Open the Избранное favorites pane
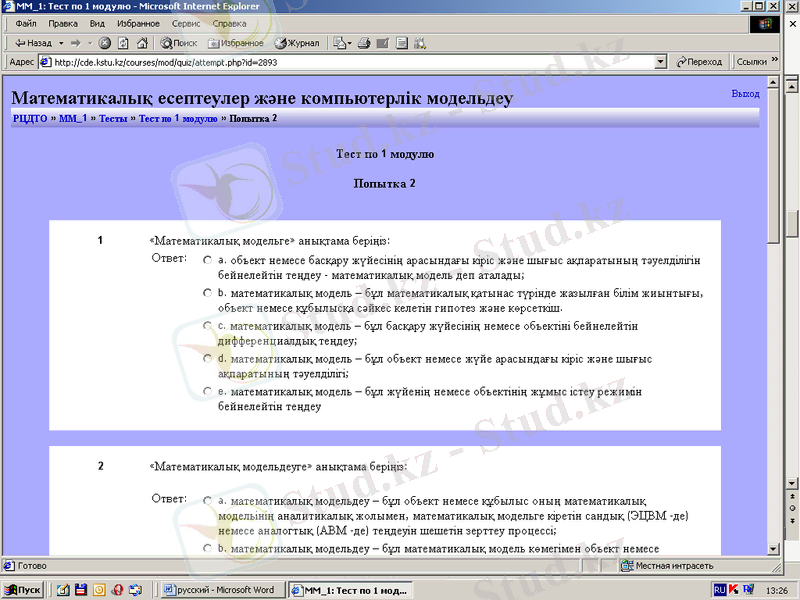The width and height of the screenshot is (800, 600). tap(236, 43)
